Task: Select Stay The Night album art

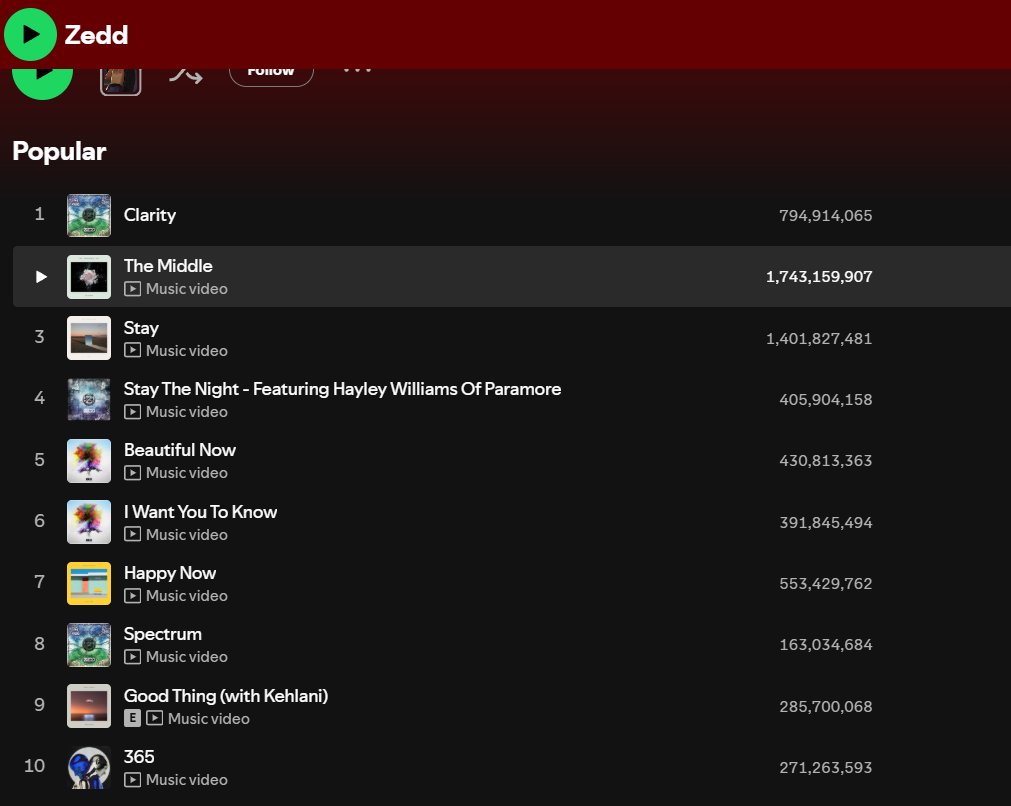Action: 89,399
